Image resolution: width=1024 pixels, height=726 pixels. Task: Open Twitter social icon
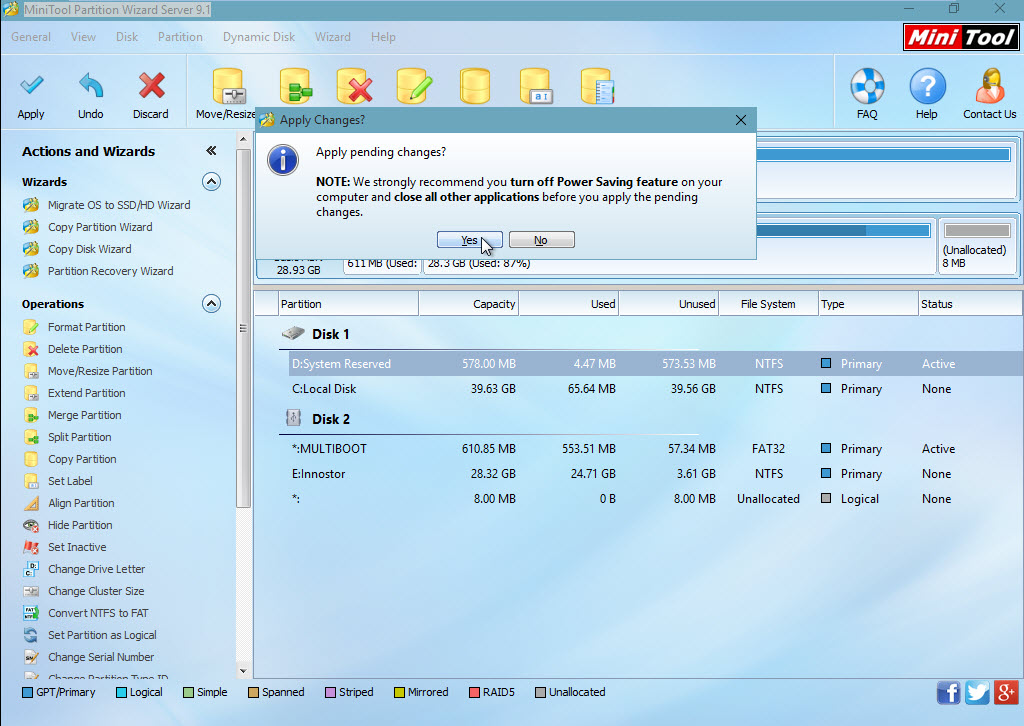pyautogui.click(x=977, y=692)
